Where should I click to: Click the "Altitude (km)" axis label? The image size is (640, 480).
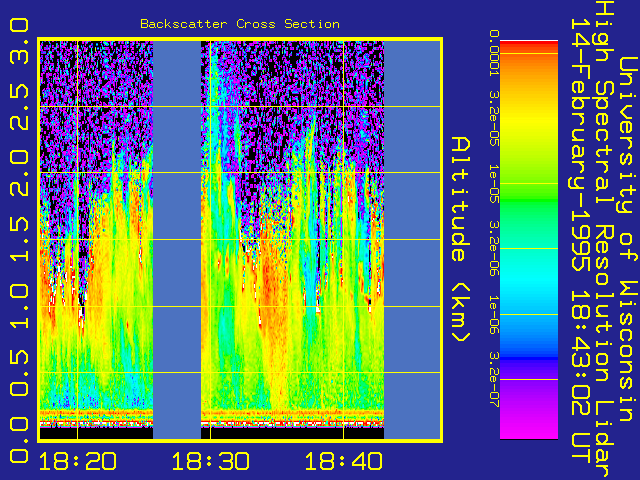pyautogui.click(x=461, y=239)
